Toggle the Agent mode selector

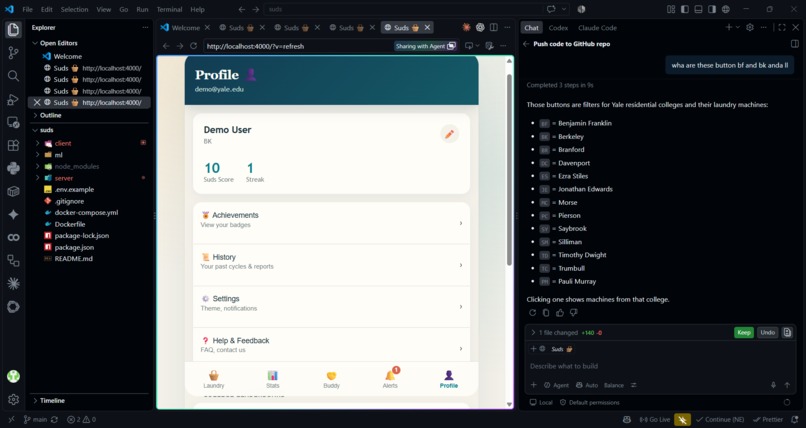(x=556, y=385)
